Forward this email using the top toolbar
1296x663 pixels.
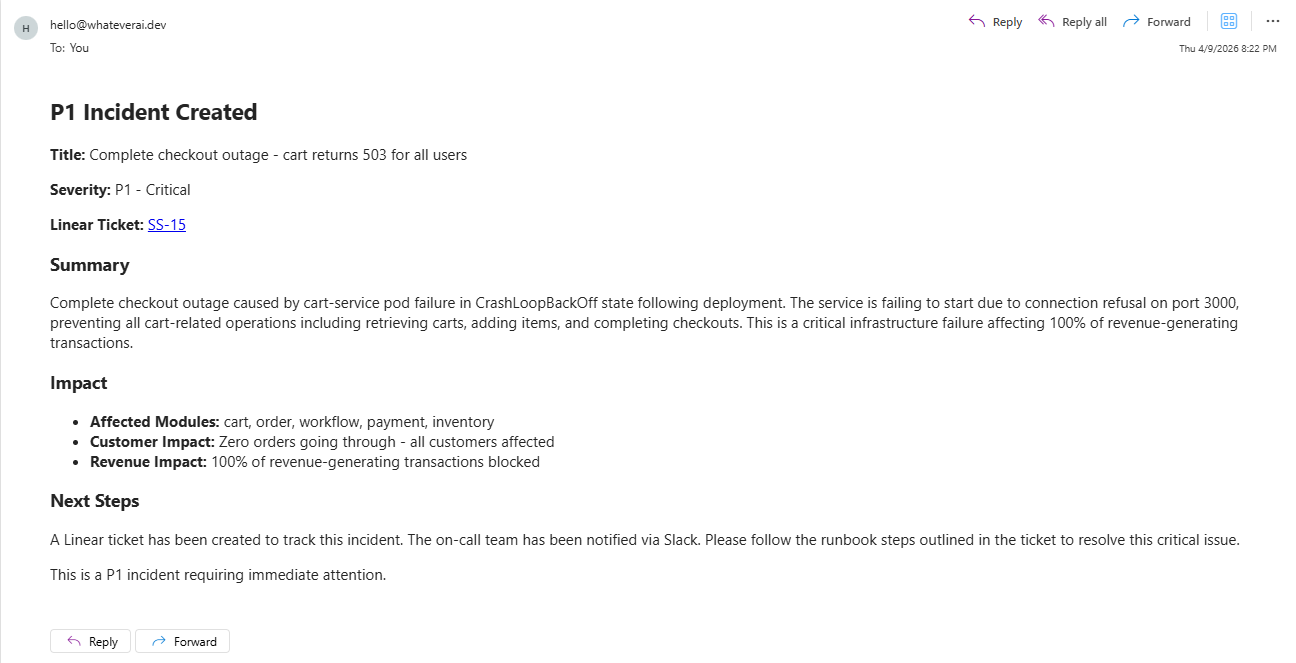pos(1157,22)
